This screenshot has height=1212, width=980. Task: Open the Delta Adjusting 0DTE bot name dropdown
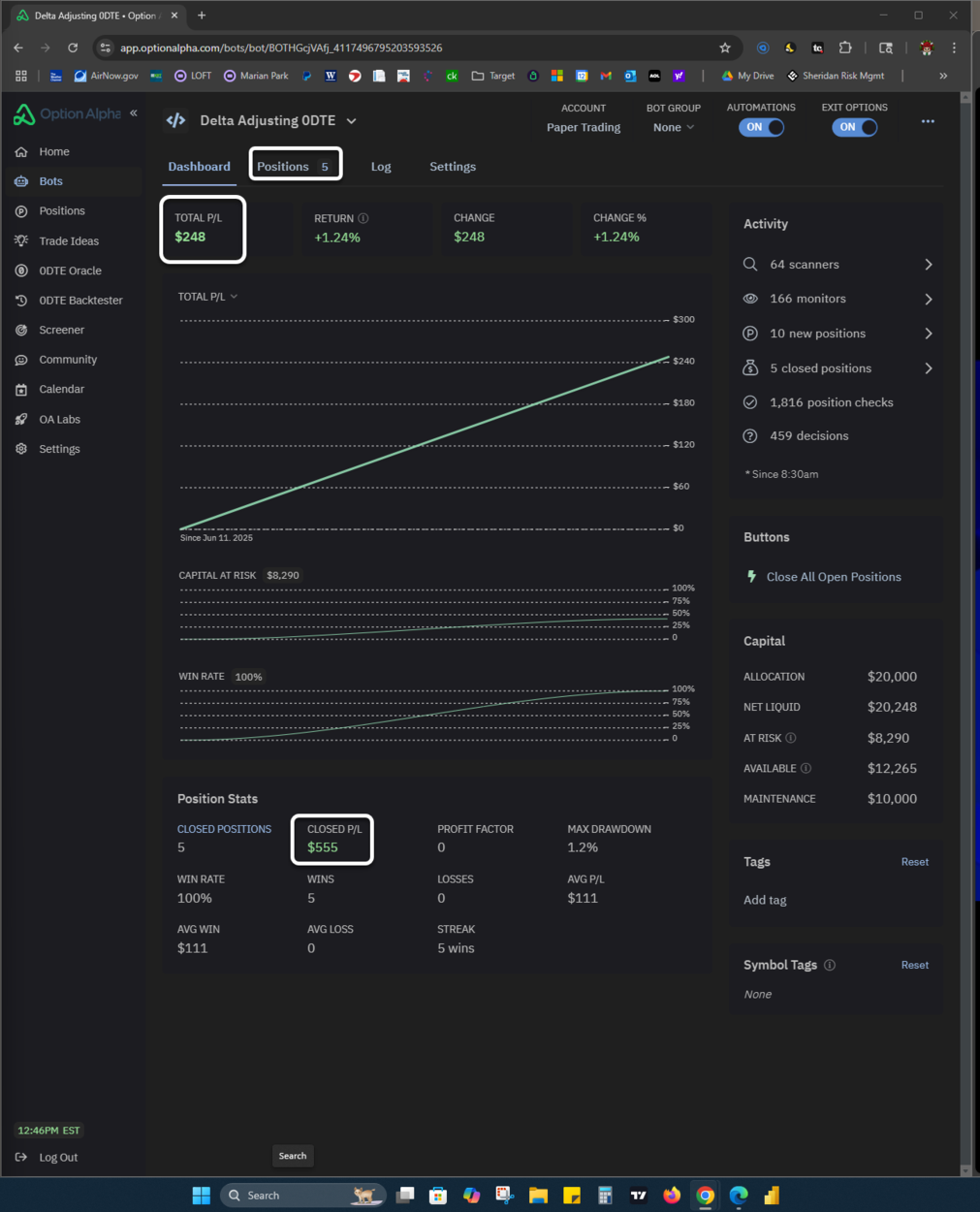[351, 120]
